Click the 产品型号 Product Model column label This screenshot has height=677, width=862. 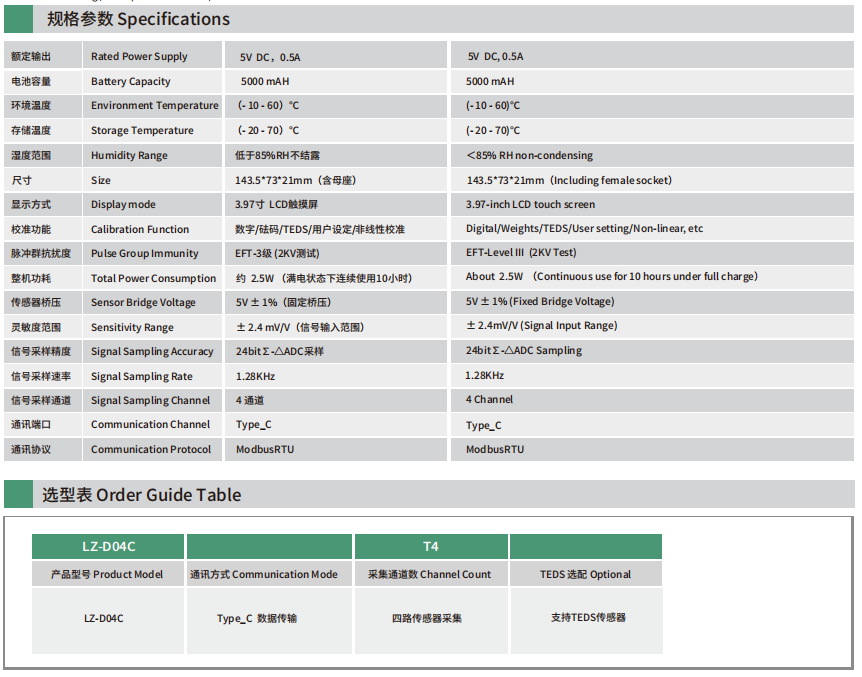(x=107, y=574)
